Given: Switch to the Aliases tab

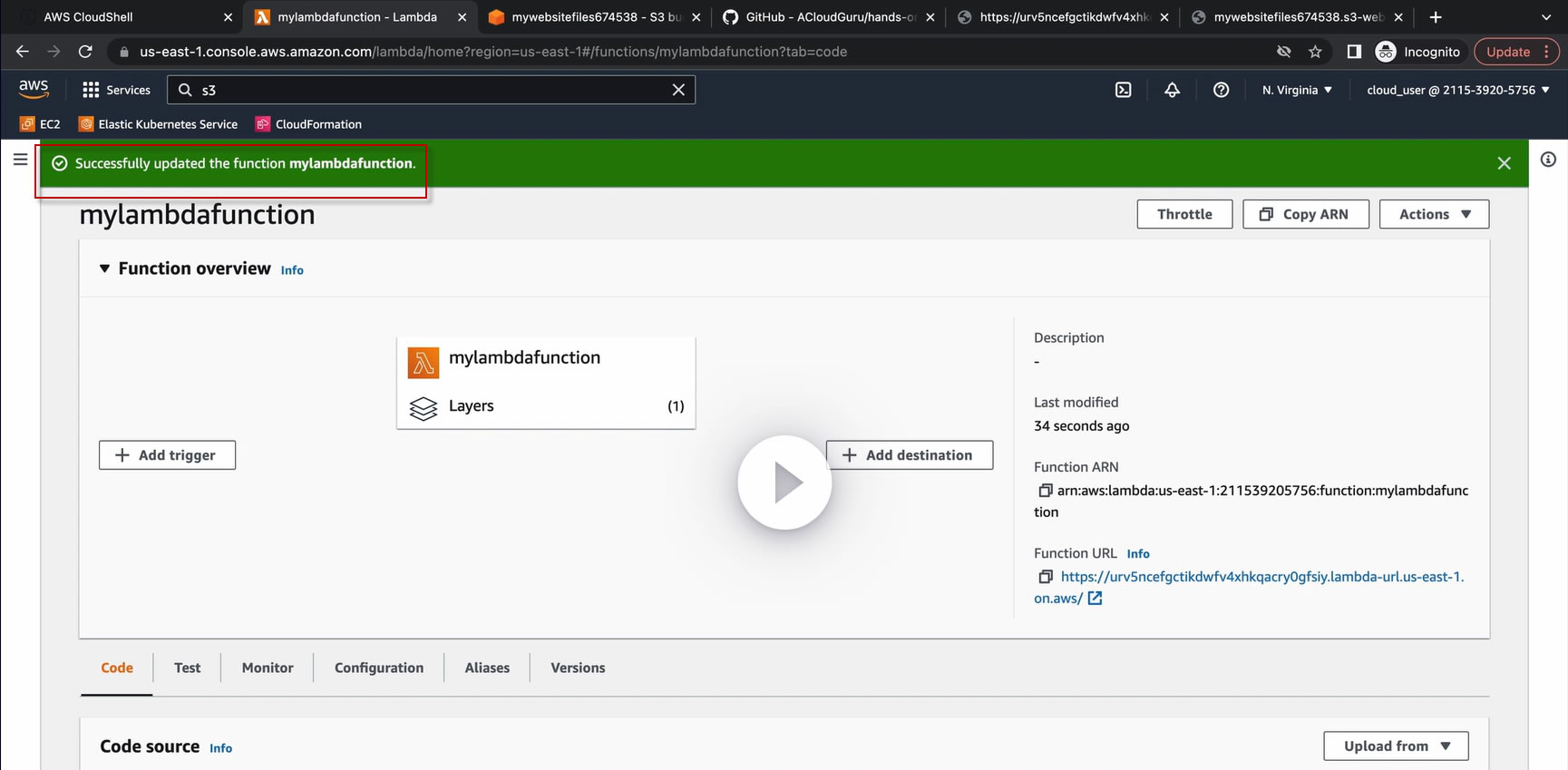Looking at the screenshot, I should click(x=487, y=668).
